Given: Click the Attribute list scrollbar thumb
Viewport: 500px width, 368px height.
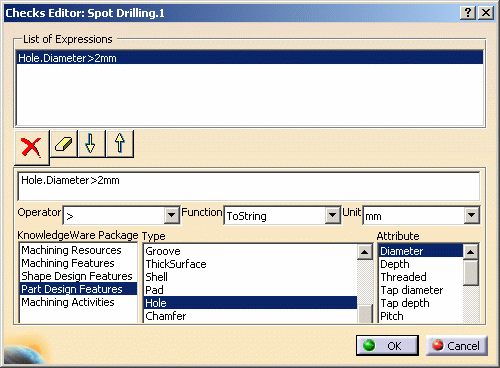Looking at the screenshot, I should (x=471, y=273).
